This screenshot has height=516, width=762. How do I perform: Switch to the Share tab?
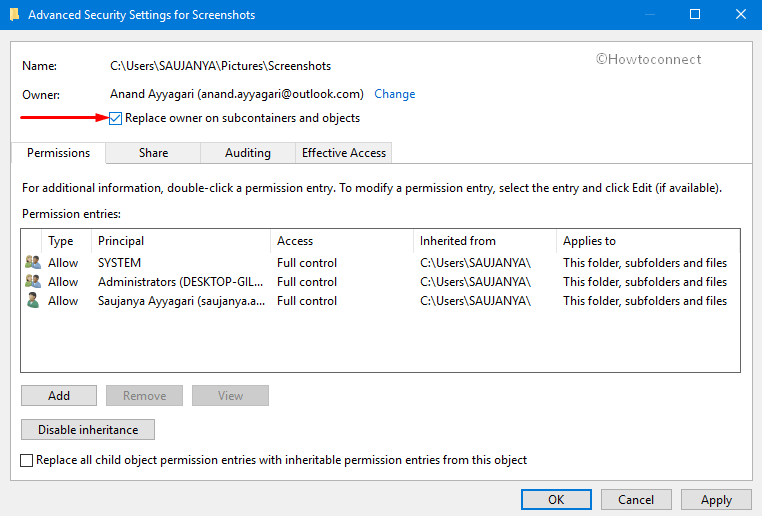click(153, 153)
